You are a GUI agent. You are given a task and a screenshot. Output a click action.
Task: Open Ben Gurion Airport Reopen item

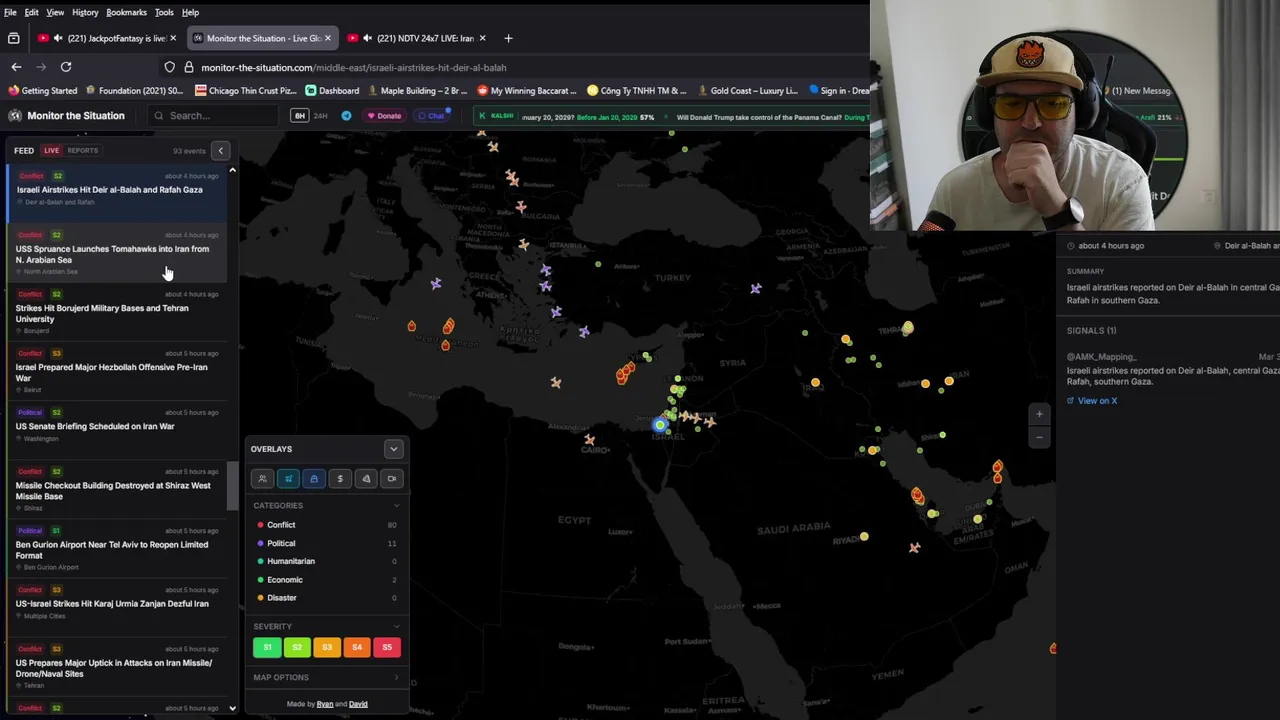tap(116, 550)
